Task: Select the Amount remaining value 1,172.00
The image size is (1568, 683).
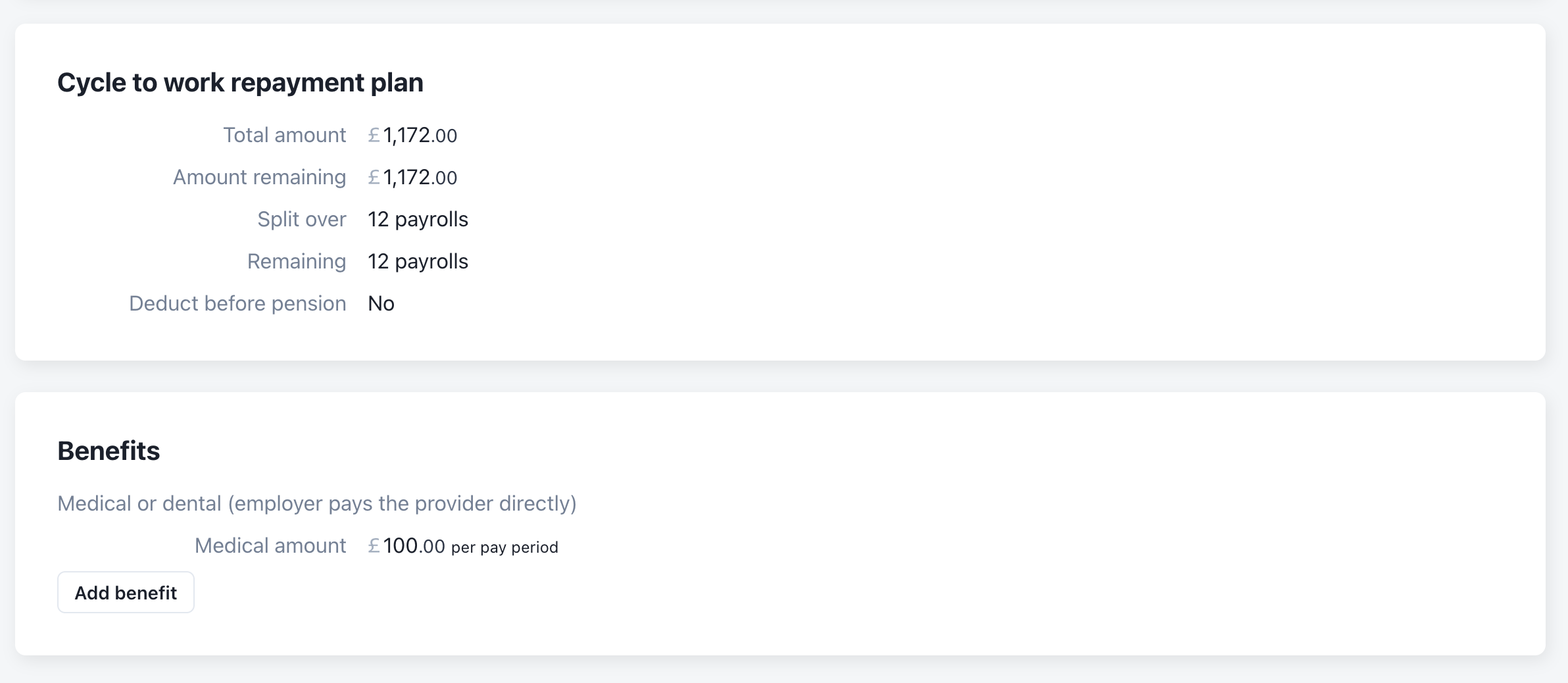Action: click(420, 178)
